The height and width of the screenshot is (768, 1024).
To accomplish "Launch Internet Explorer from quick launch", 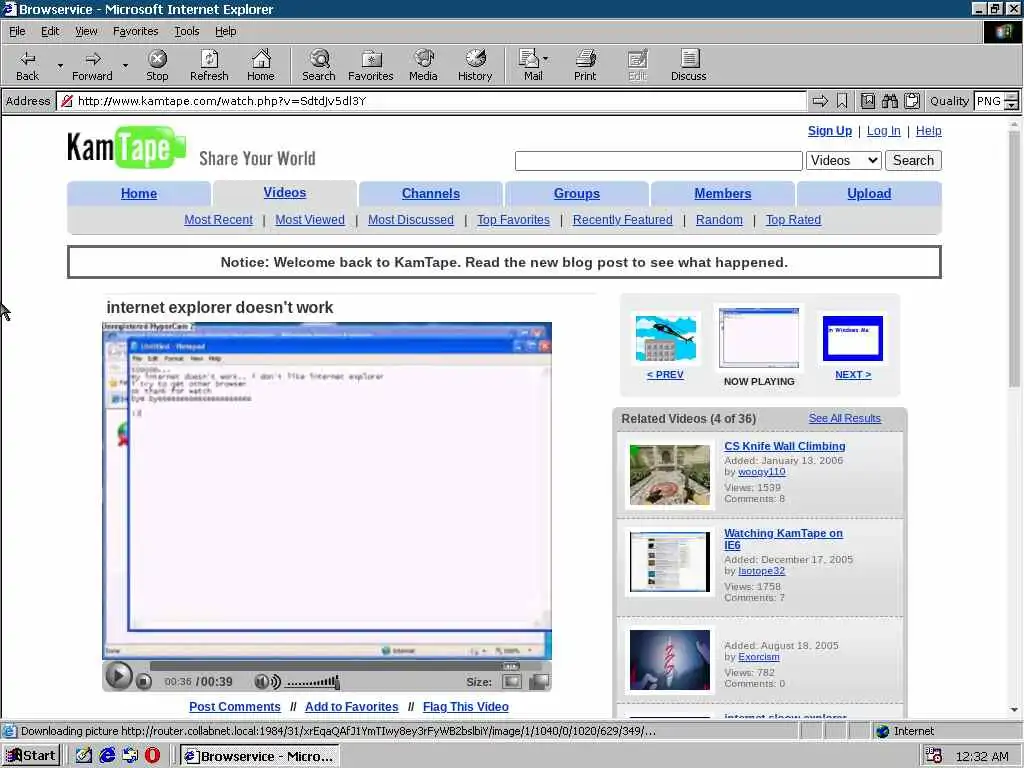I will click(x=107, y=756).
